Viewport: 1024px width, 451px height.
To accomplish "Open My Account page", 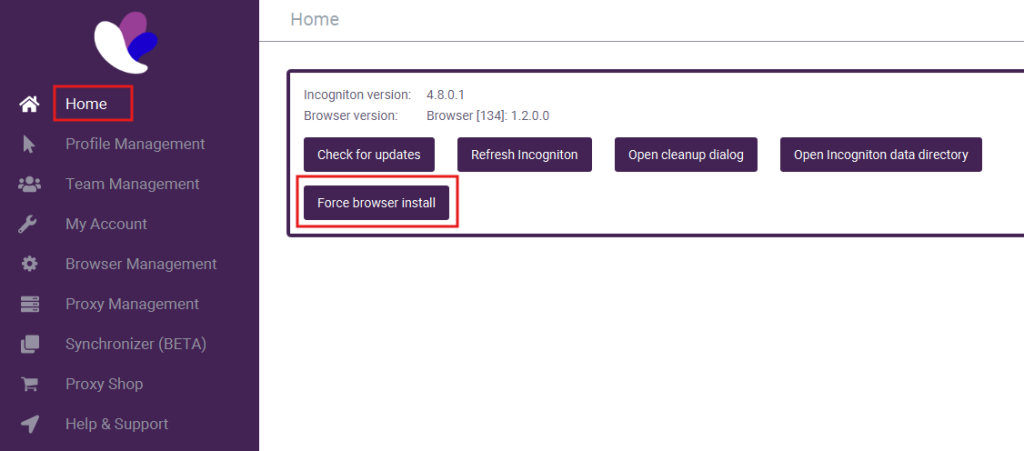I will click(x=106, y=224).
